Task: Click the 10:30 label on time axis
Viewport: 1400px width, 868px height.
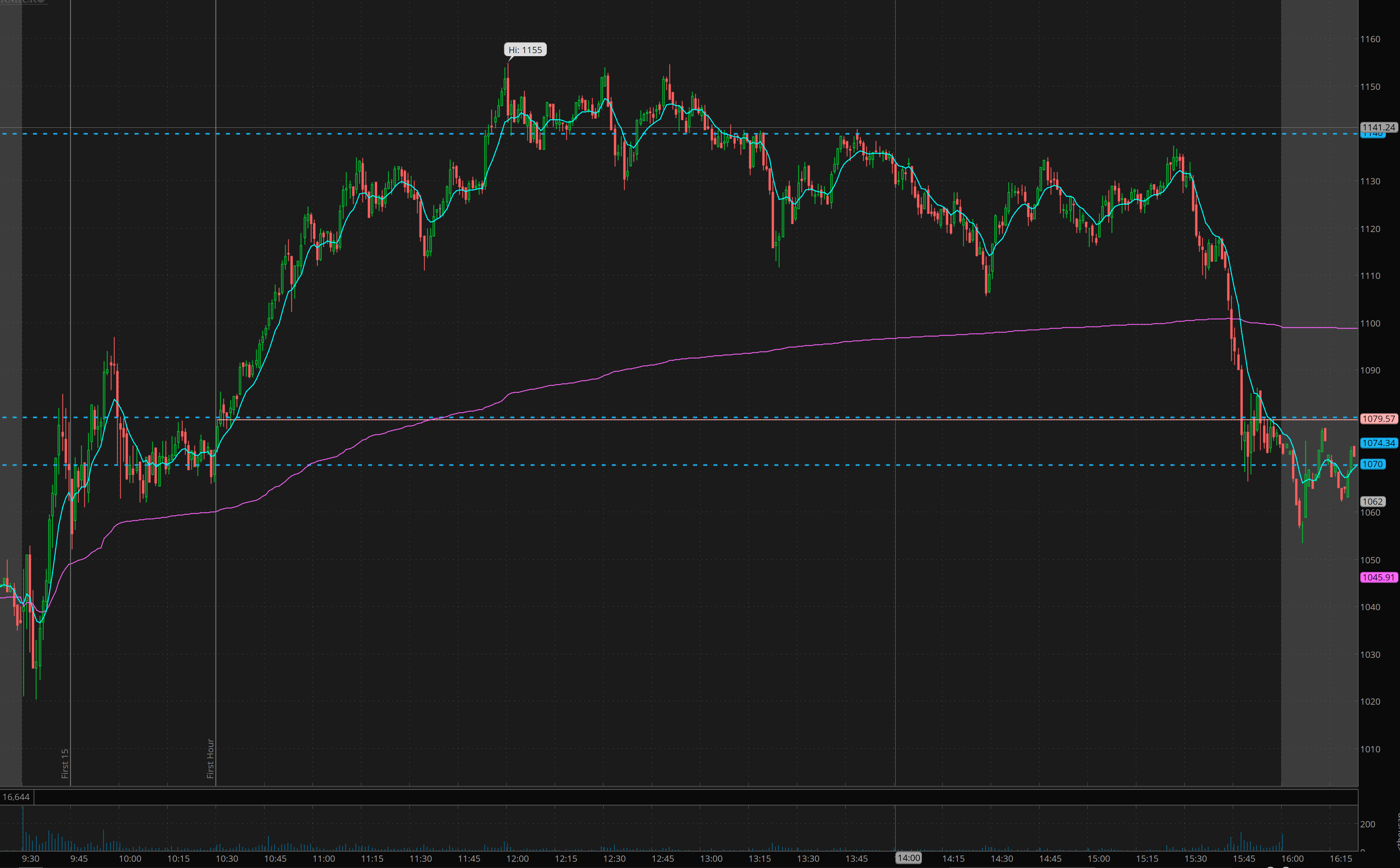Action: (227, 859)
